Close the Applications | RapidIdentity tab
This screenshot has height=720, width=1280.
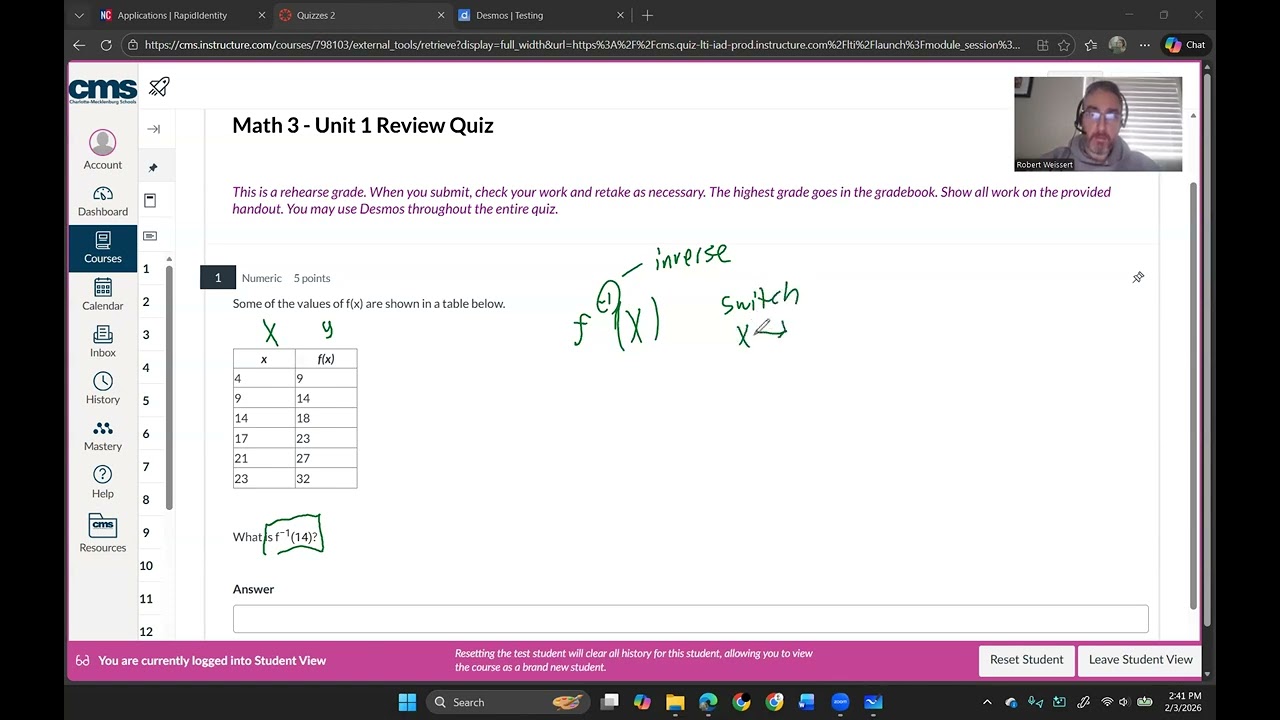pos(262,15)
